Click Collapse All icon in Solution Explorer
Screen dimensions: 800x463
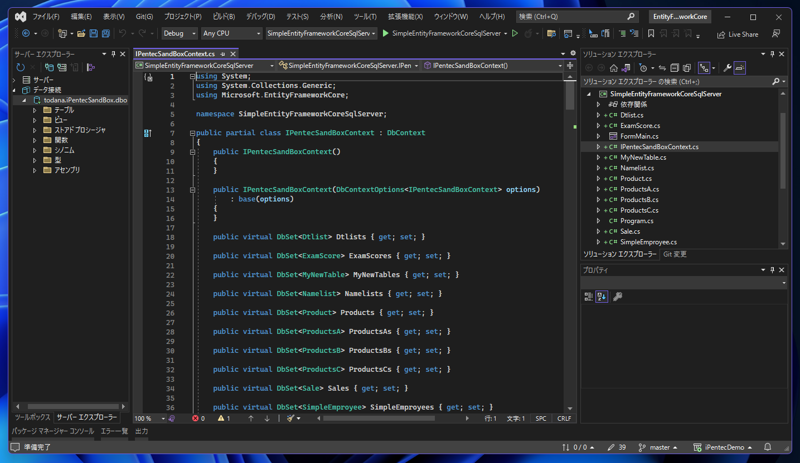pos(674,67)
